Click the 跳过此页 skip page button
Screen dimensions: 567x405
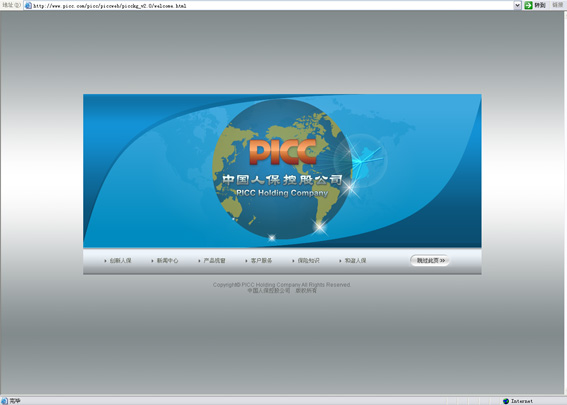pos(430,260)
